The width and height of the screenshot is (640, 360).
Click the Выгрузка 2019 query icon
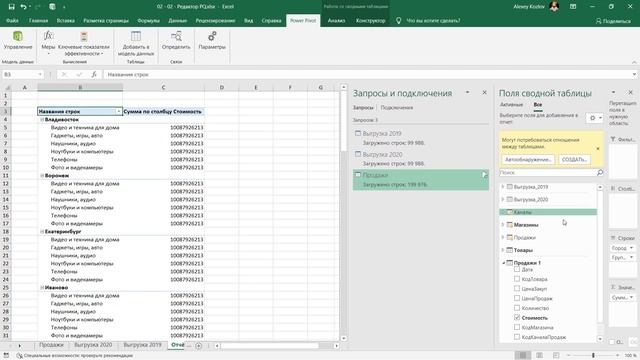pos(358,133)
